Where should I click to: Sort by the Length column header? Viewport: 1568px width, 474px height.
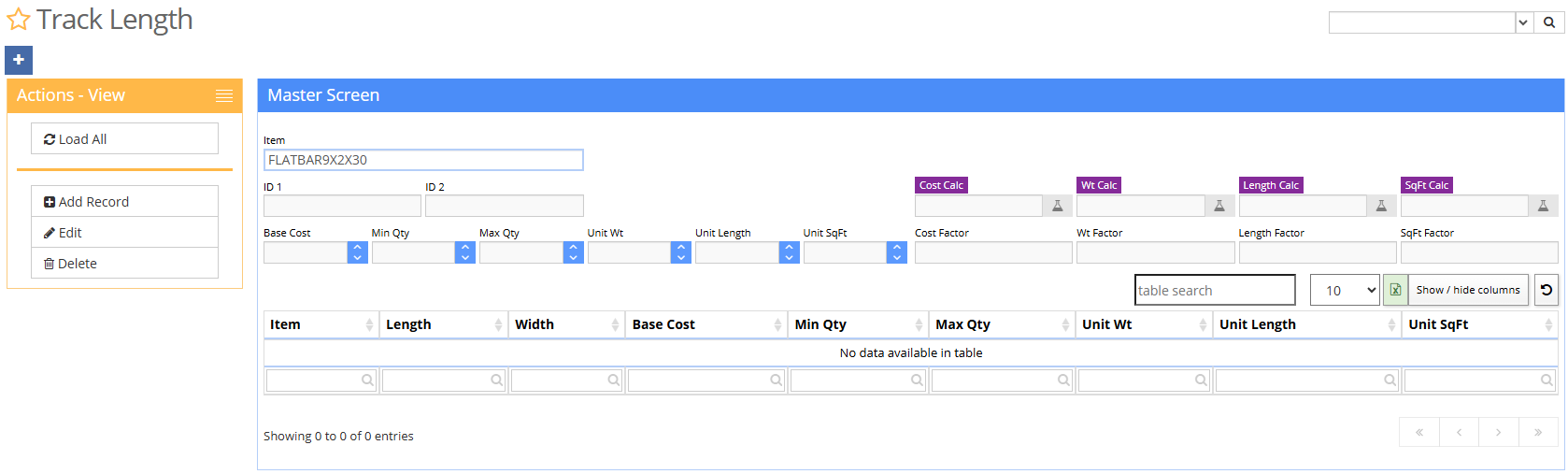tap(444, 324)
